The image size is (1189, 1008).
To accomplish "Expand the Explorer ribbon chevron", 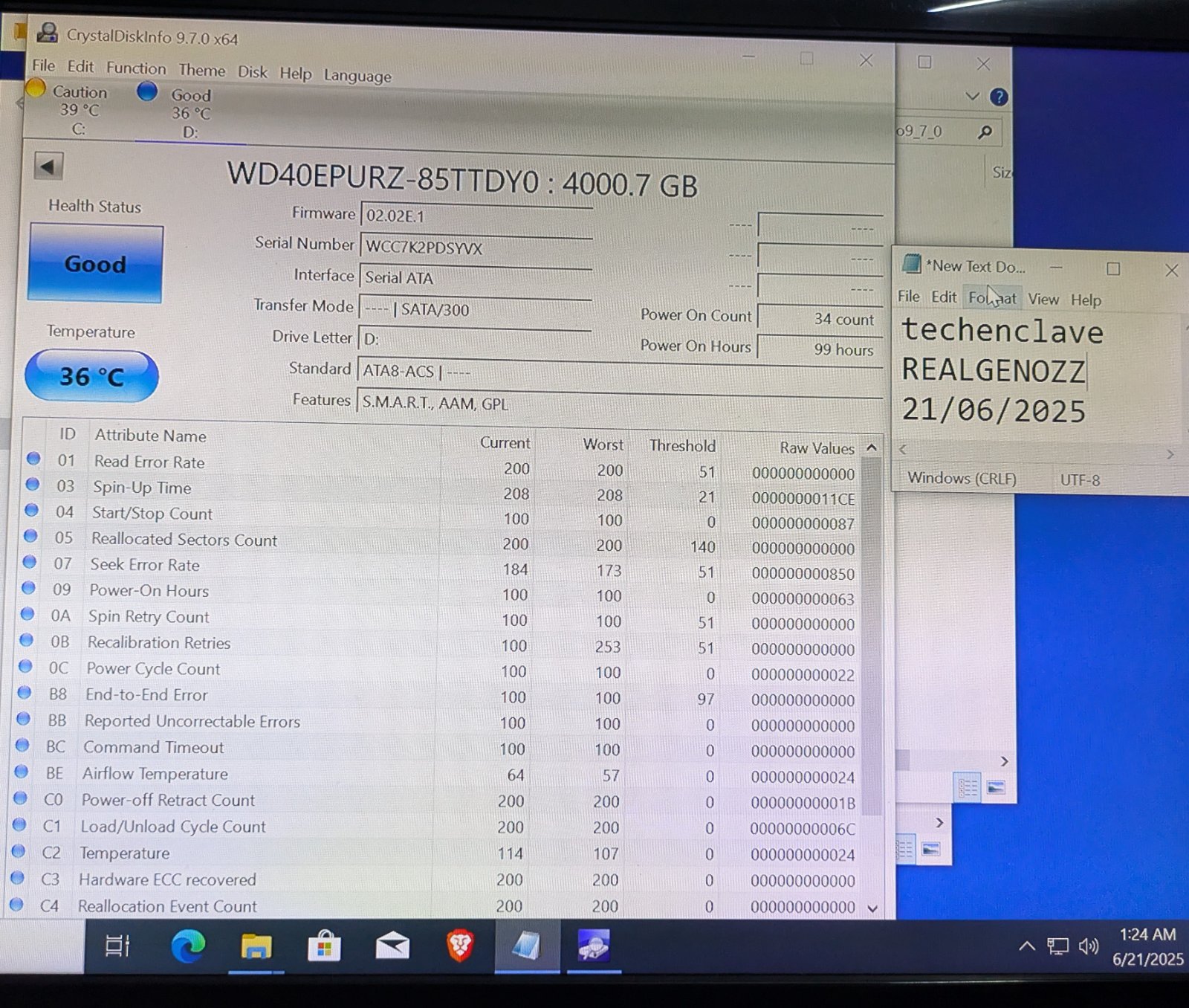I will tap(972, 96).
